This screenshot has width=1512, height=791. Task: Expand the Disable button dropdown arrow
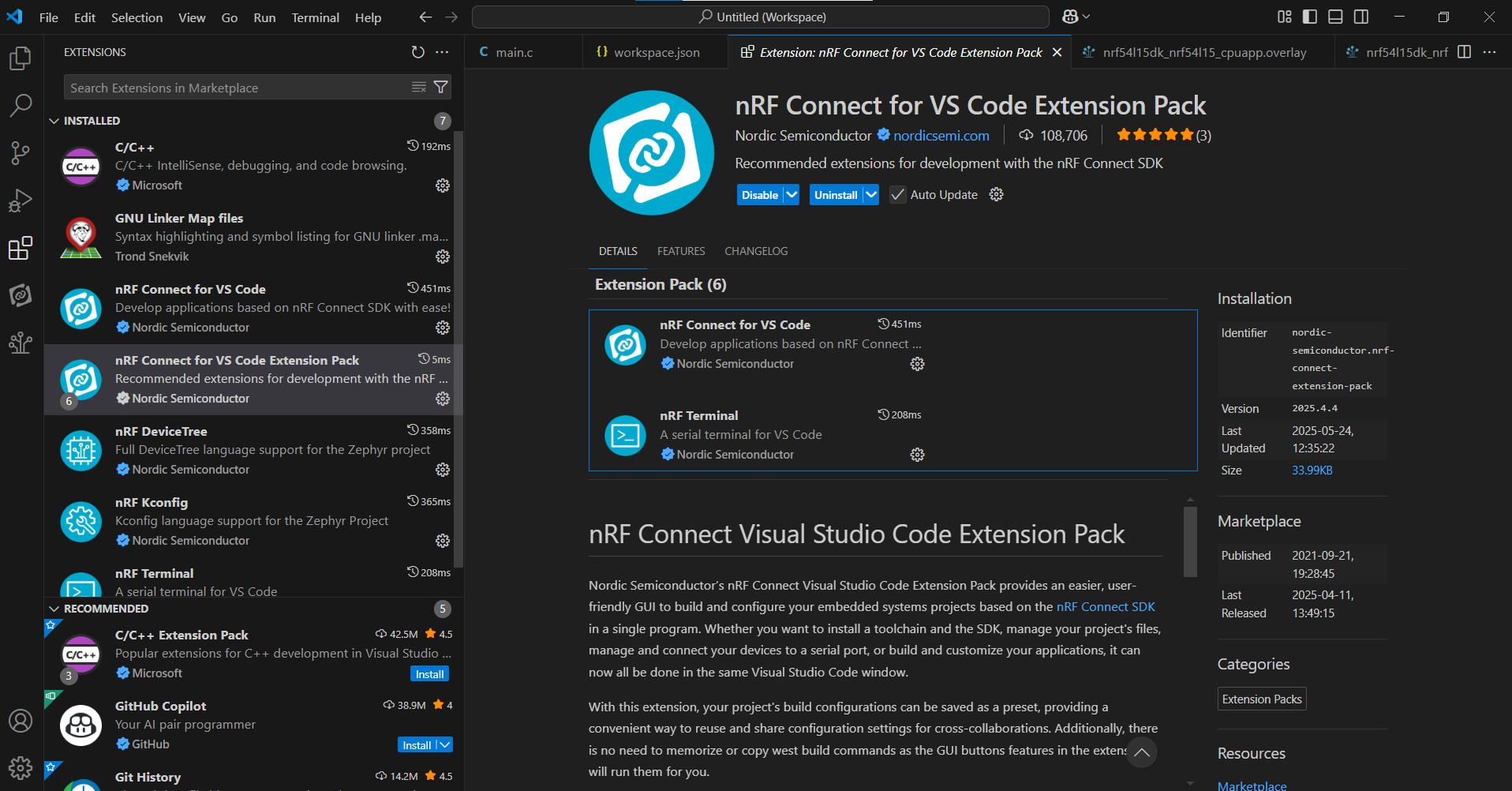792,195
